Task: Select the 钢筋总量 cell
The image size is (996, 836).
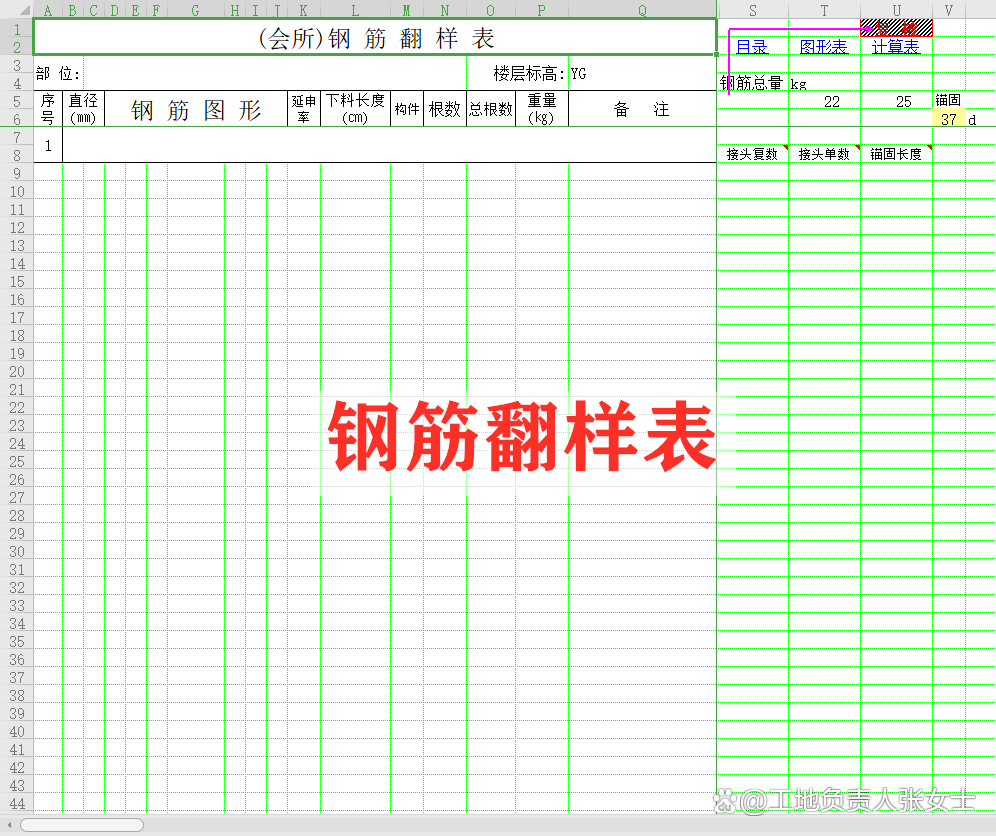Action: [752, 83]
